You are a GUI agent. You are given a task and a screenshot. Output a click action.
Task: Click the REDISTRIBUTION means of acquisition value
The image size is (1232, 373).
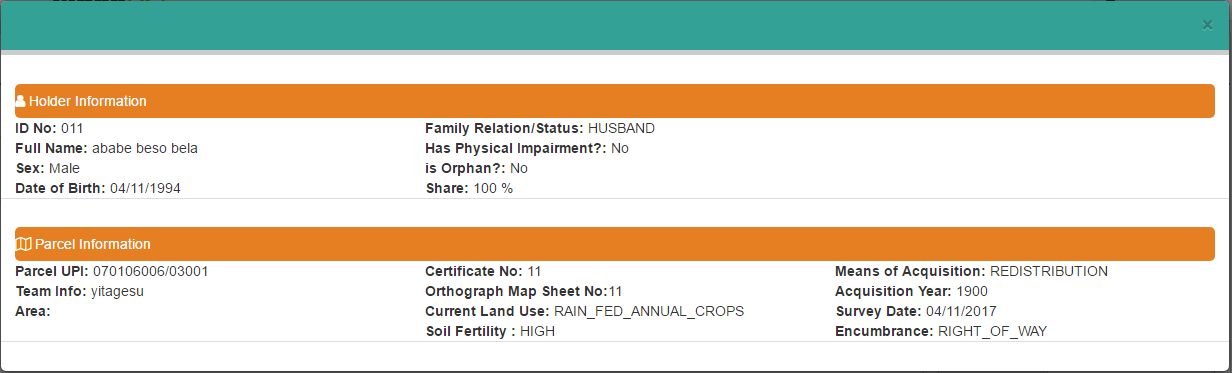coord(1049,271)
